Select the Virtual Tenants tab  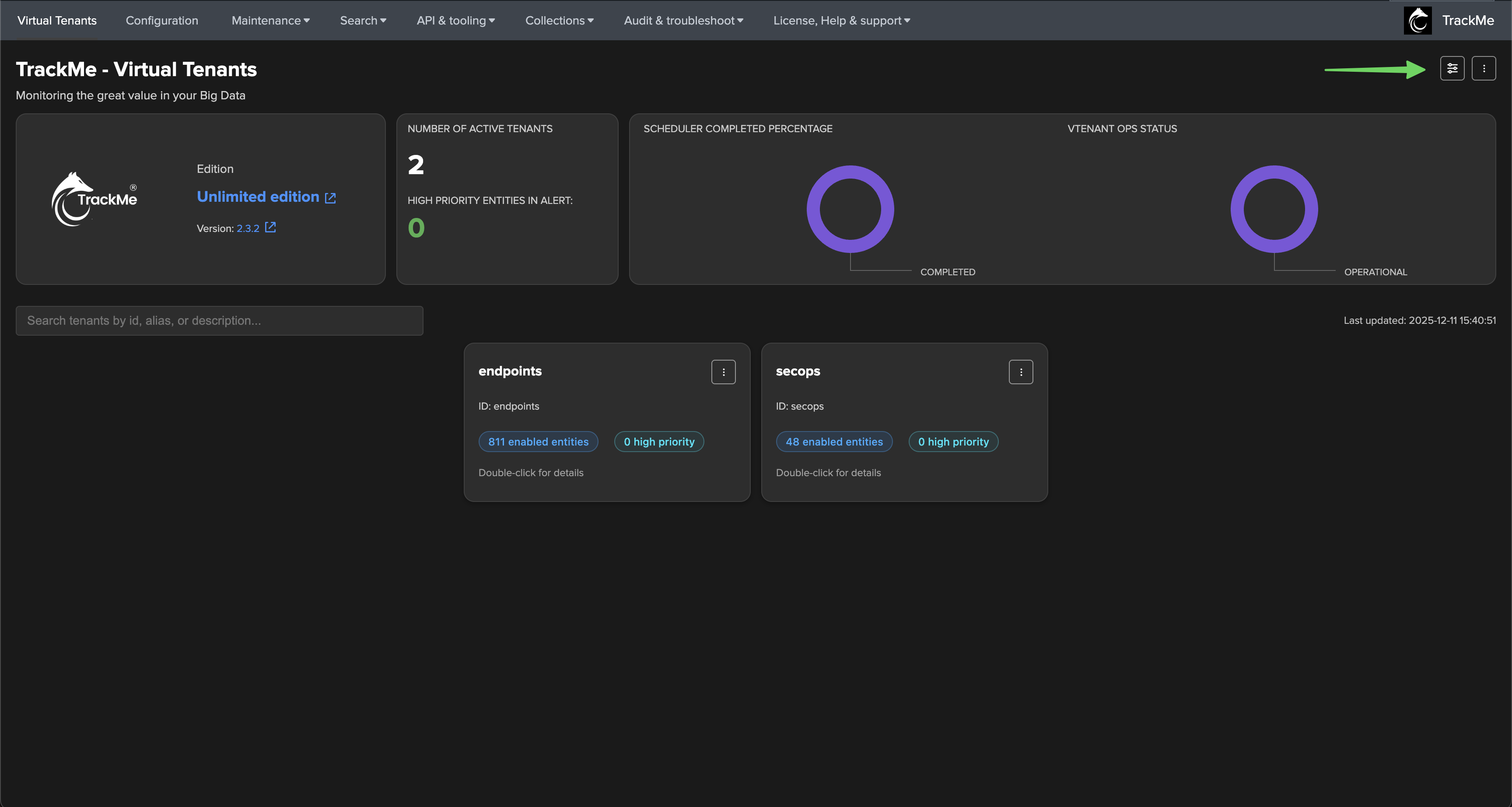point(57,21)
